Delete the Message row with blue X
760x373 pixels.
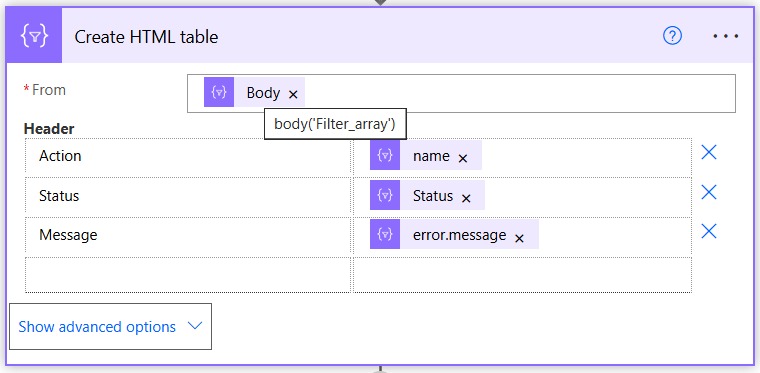[x=709, y=232]
